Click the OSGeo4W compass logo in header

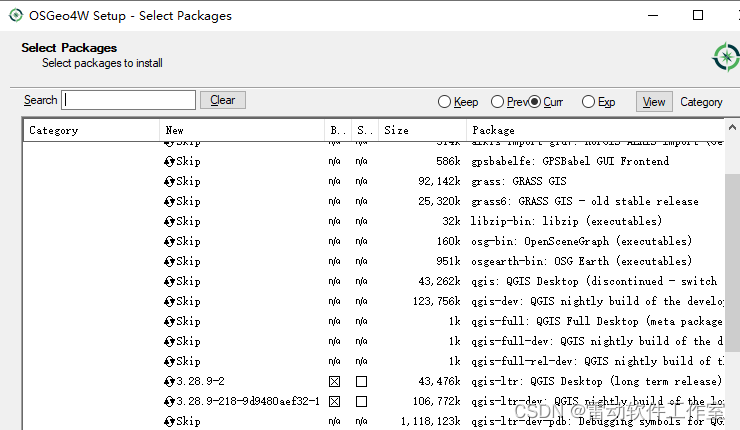[x=726, y=57]
